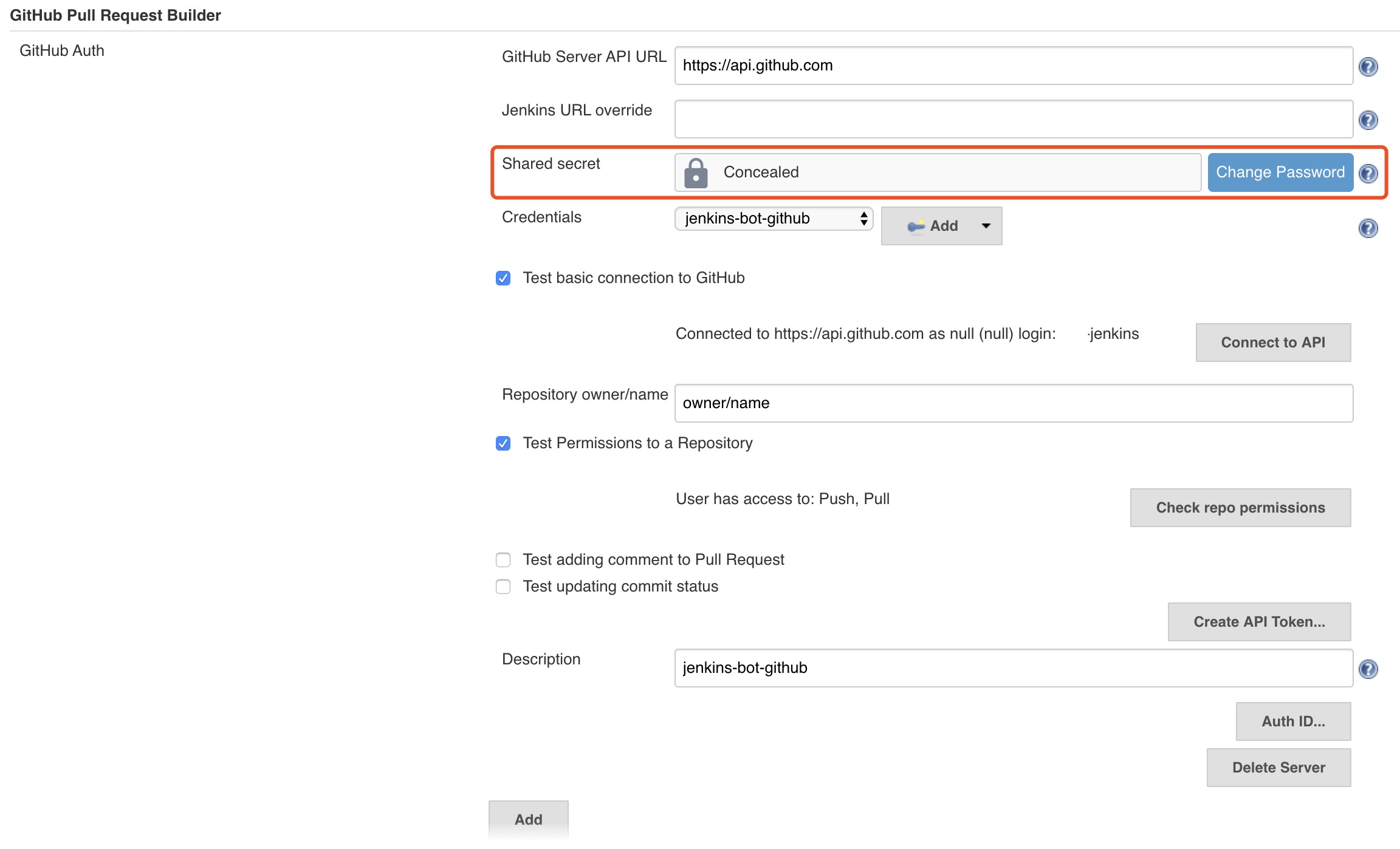The height and width of the screenshot is (849, 1400).
Task: Click the GitHub Auth label
Action: [62, 50]
